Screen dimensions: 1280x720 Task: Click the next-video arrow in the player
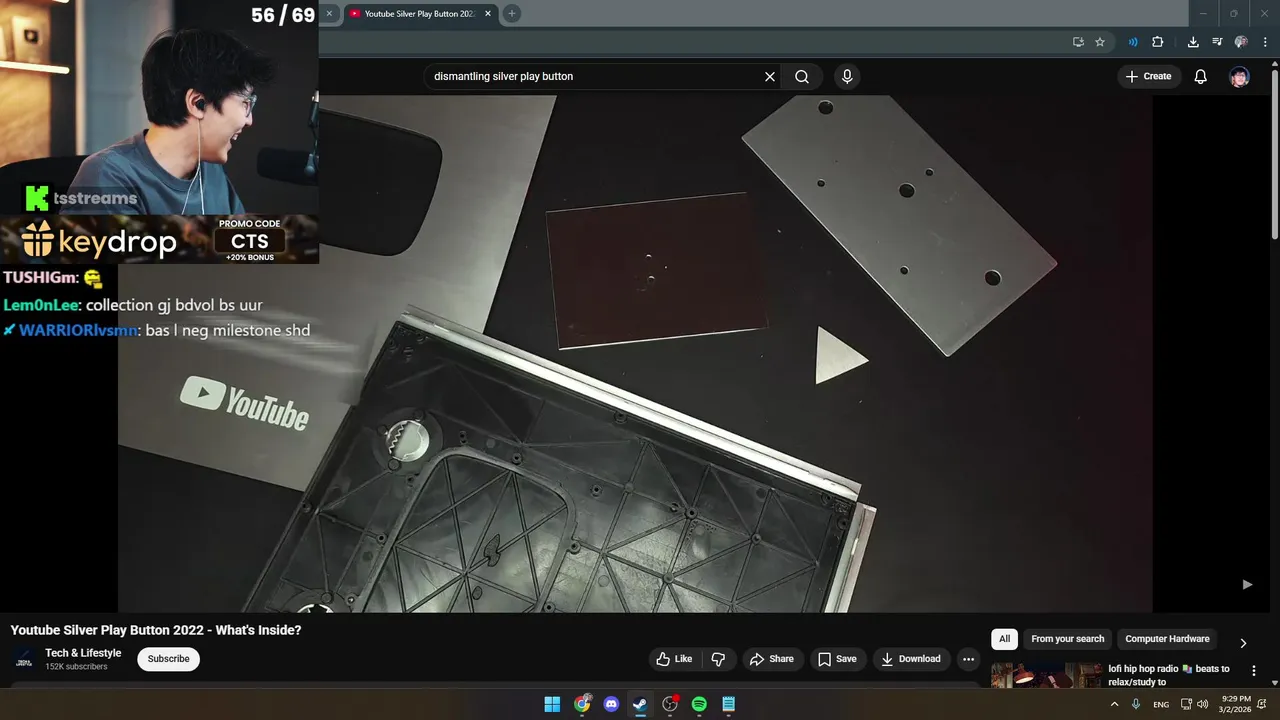tap(1247, 584)
